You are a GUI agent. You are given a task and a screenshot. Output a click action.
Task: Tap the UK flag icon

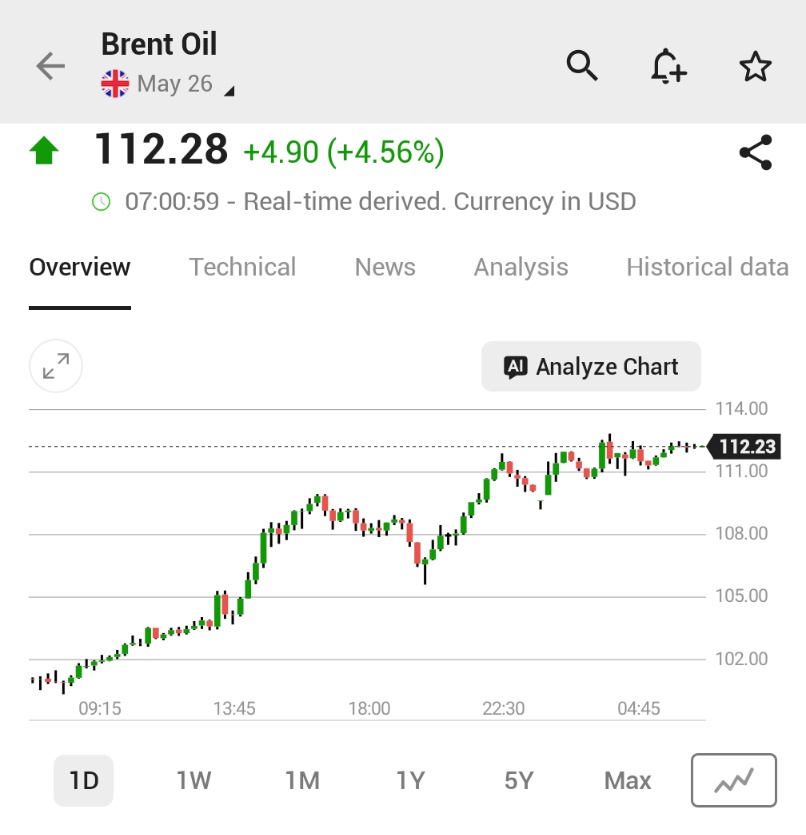115,84
